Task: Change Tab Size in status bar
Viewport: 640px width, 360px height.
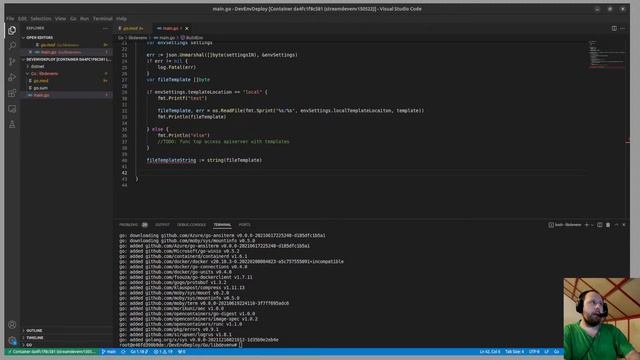Action: 514,351
